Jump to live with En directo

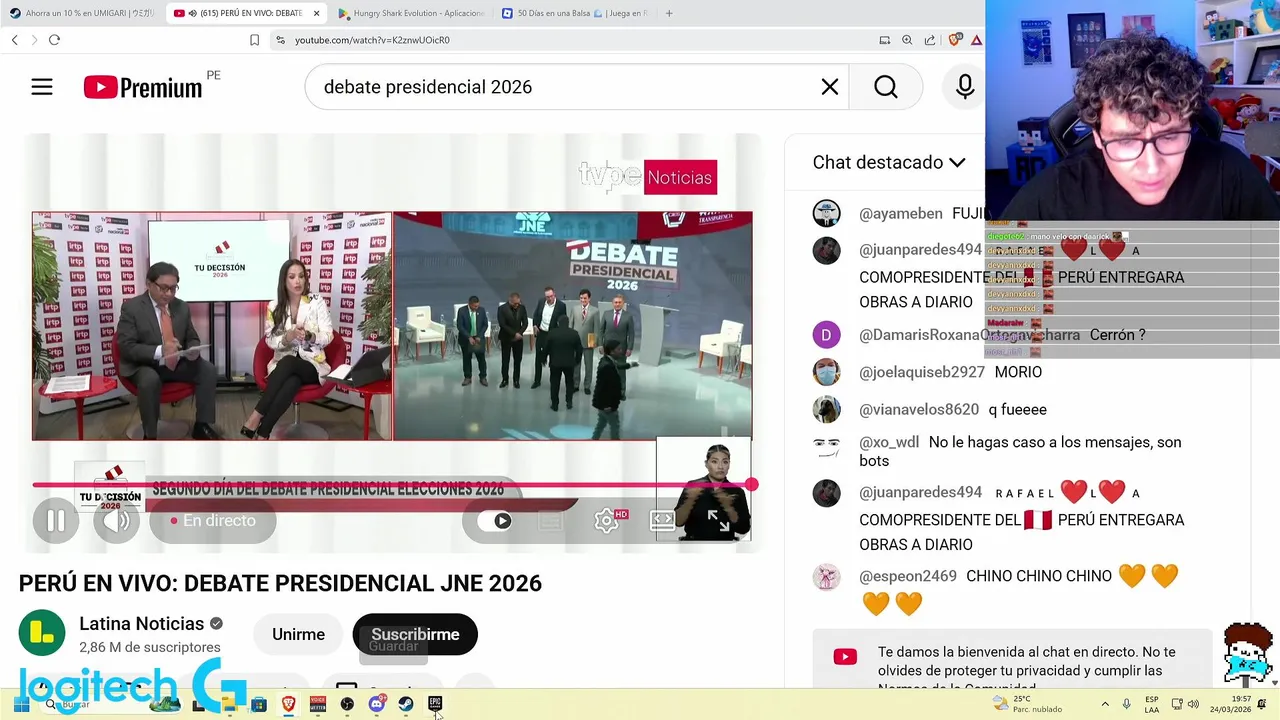click(x=213, y=521)
